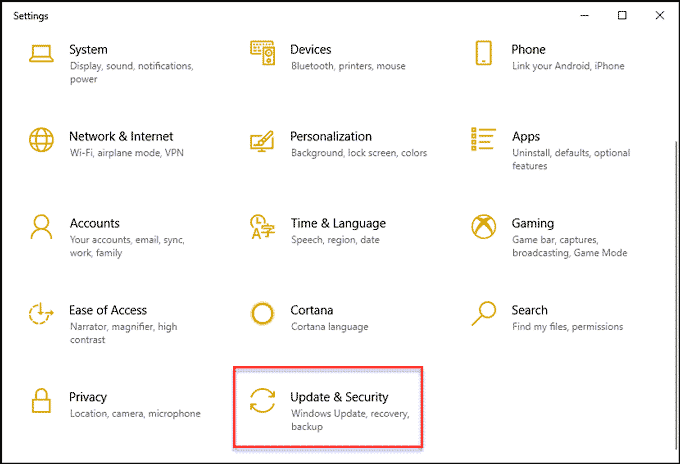Close the Settings window
Screen dimensions: 680x464
660,16
